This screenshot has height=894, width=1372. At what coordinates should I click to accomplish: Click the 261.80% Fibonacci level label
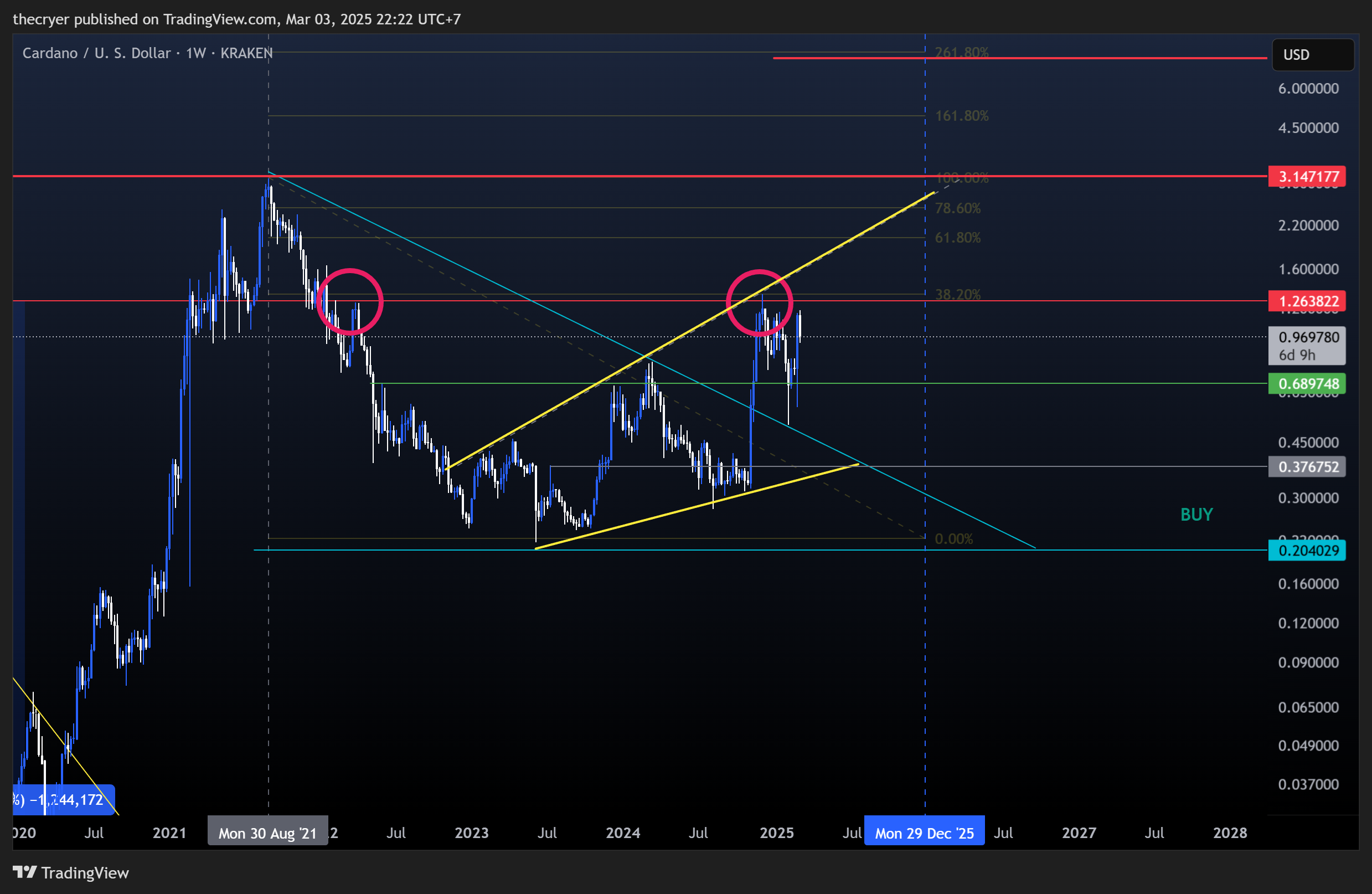pyautogui.click(x=962, y=53)
